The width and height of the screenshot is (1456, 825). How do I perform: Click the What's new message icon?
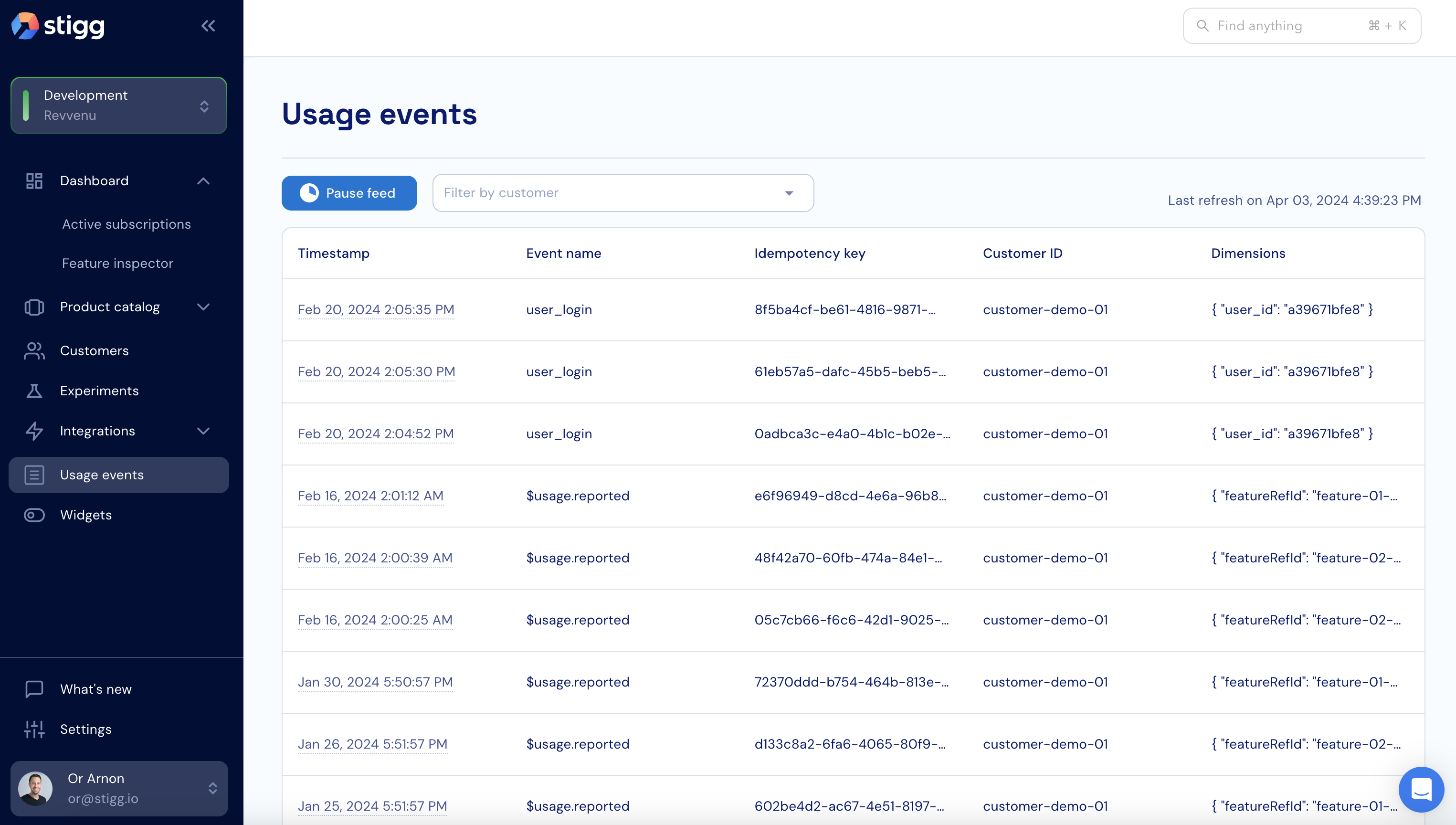point(34,689)
